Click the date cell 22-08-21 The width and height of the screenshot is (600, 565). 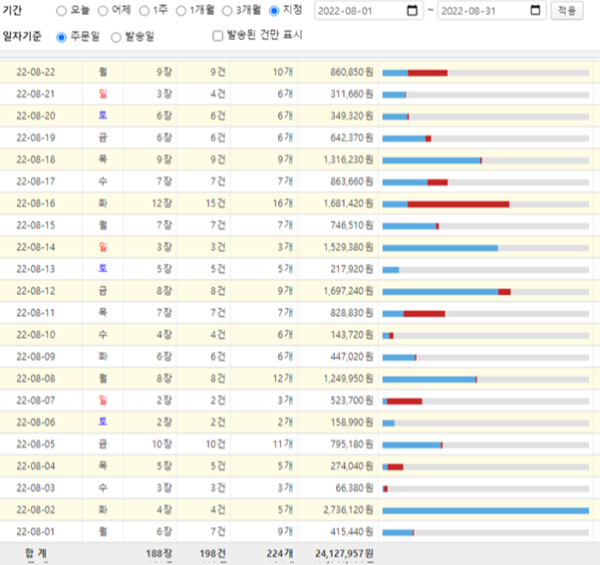(36, 94)
